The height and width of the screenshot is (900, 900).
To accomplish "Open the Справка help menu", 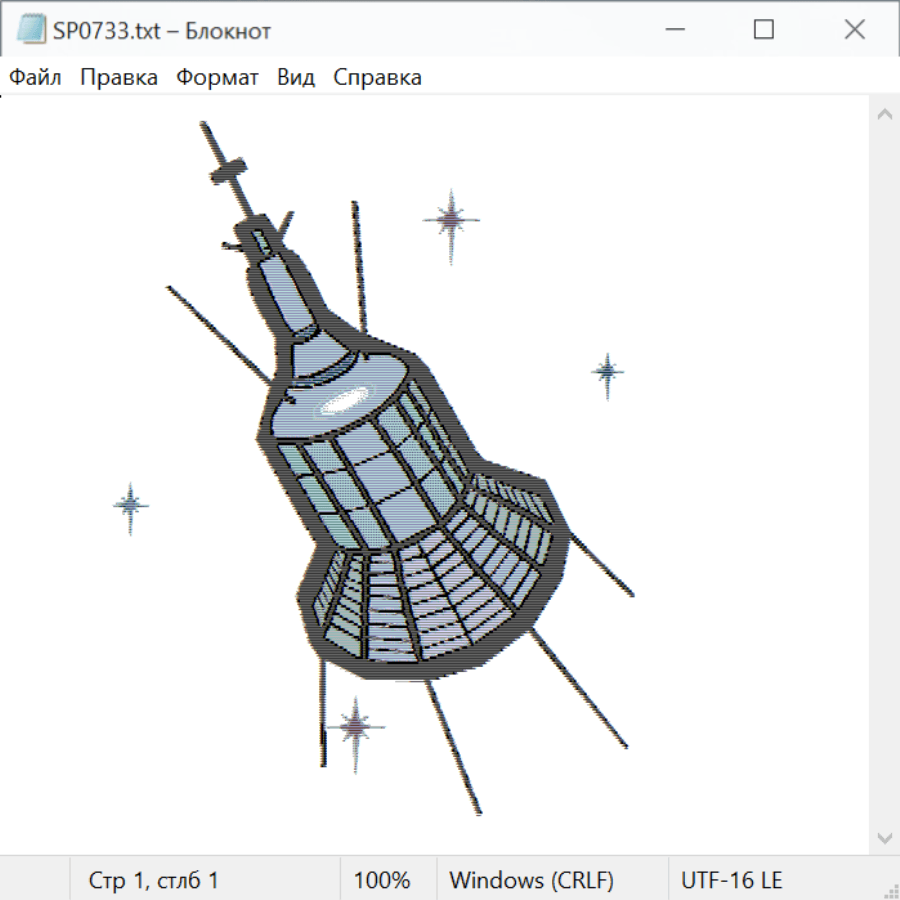I will (377, 77).
